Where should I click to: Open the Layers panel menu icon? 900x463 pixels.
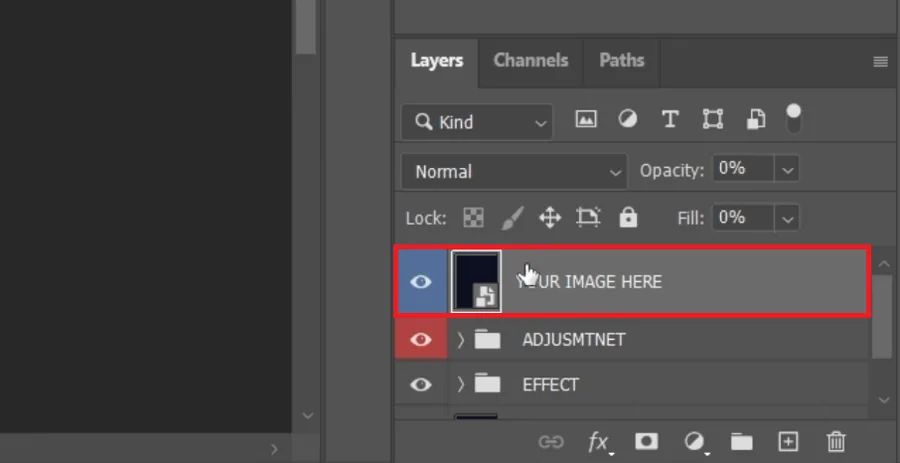pyautogui.click(x=880, y=62)
